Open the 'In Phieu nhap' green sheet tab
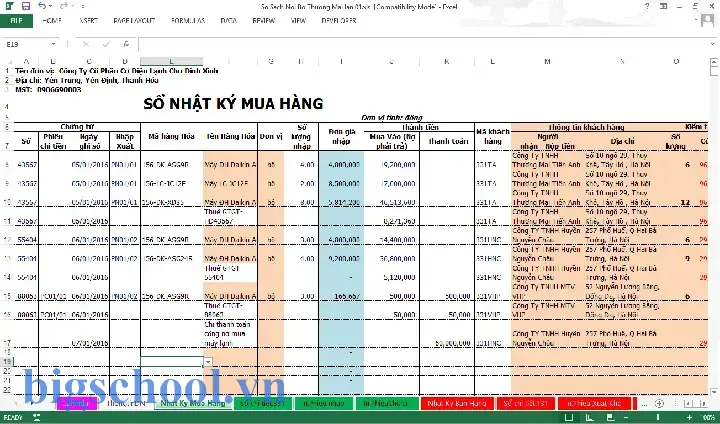720x424 pixels. point(324,403)
